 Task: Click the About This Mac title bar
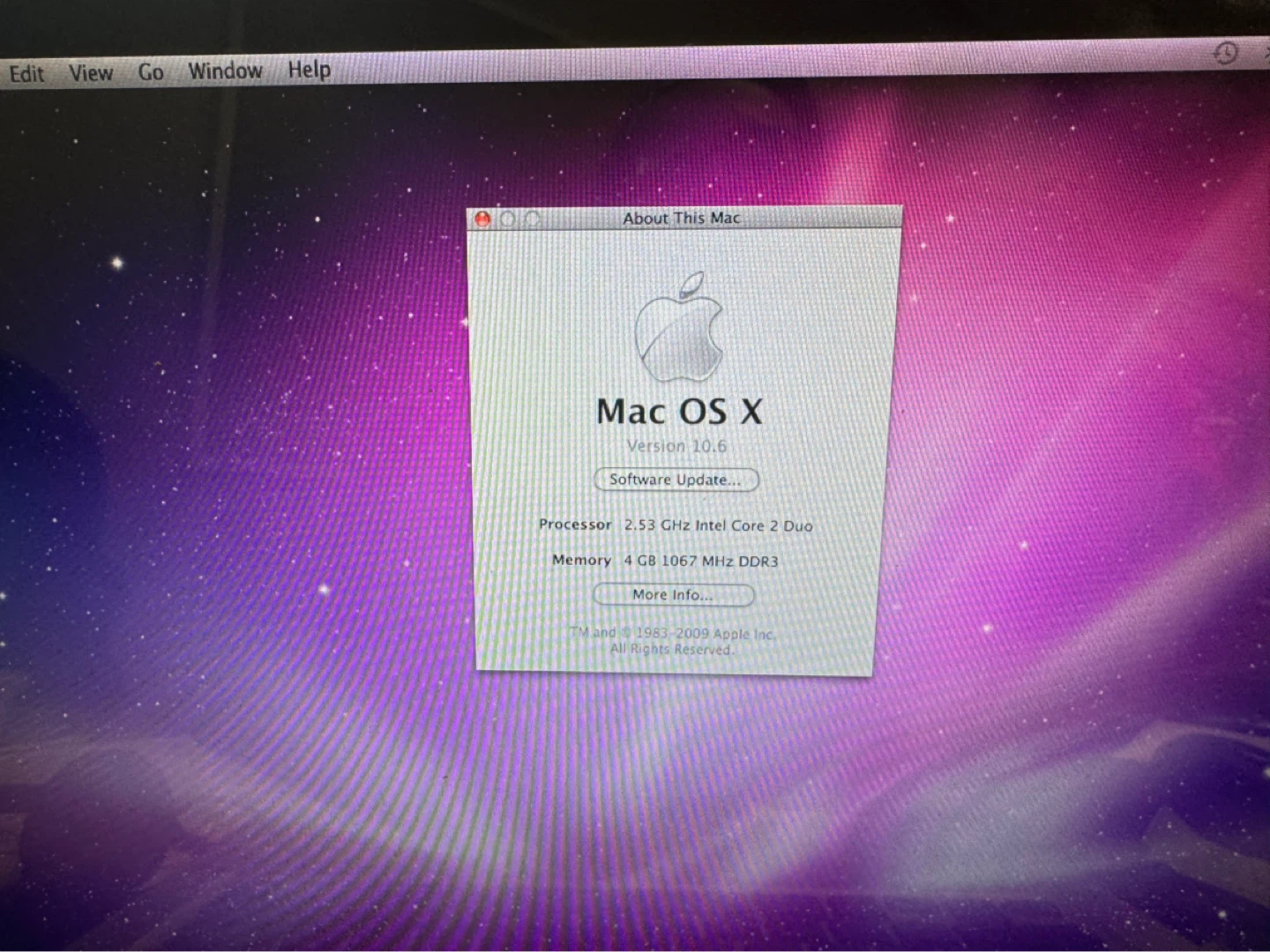(684, 219)
